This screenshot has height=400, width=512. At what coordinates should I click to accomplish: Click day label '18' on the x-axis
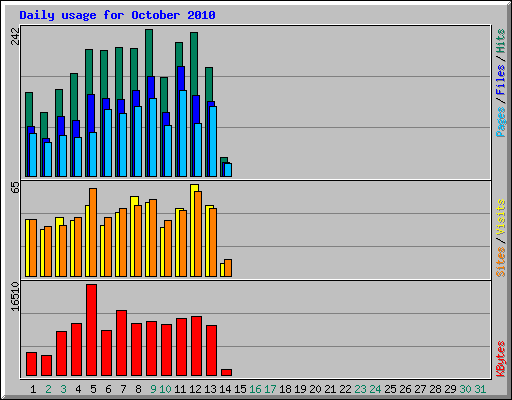click(x=285, y=389)
